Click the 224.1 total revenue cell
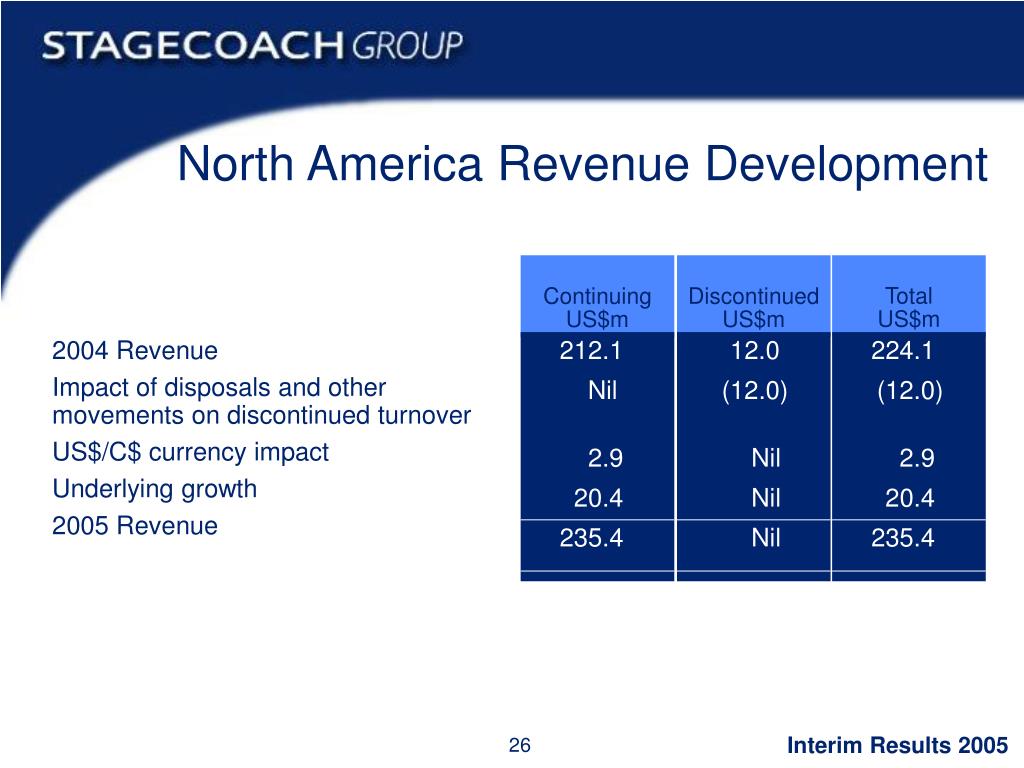 (x=902, y=351)
